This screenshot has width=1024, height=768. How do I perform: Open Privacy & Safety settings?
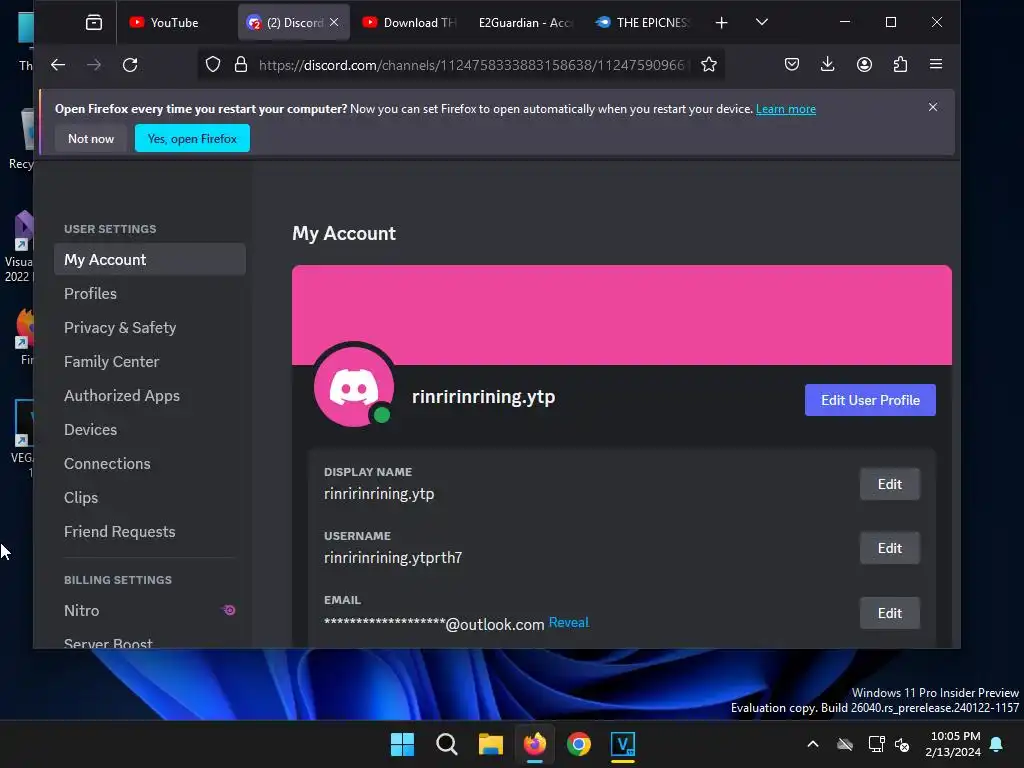(x=150, y=328)
